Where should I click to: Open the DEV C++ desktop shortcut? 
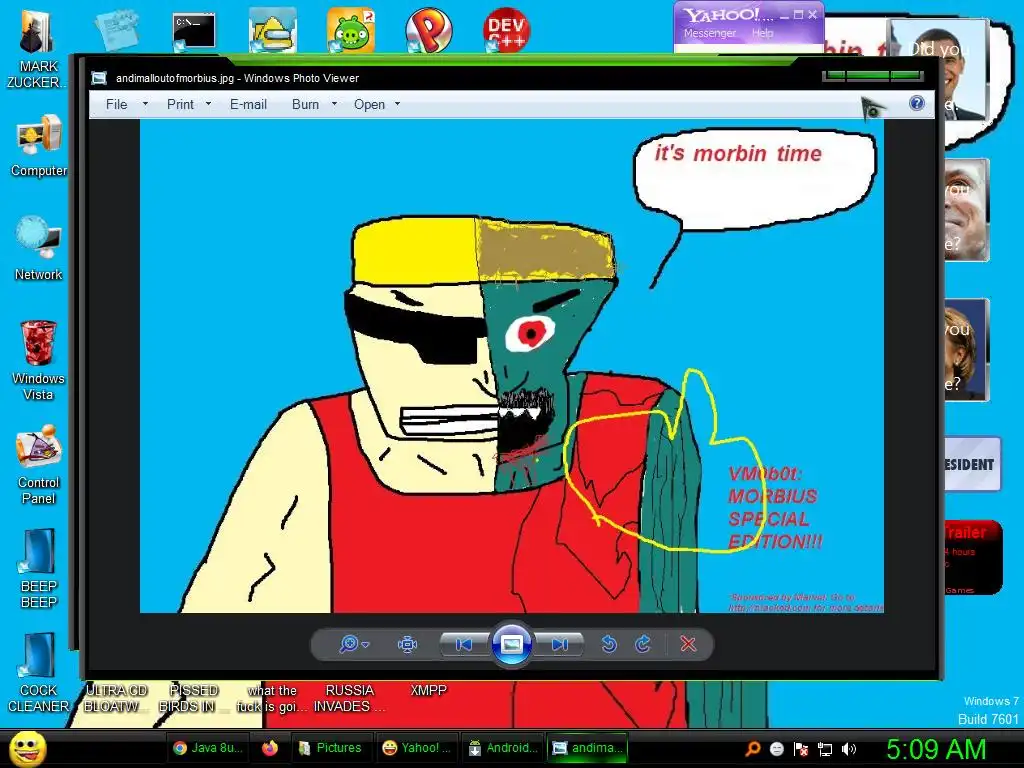tap(506, 30)
